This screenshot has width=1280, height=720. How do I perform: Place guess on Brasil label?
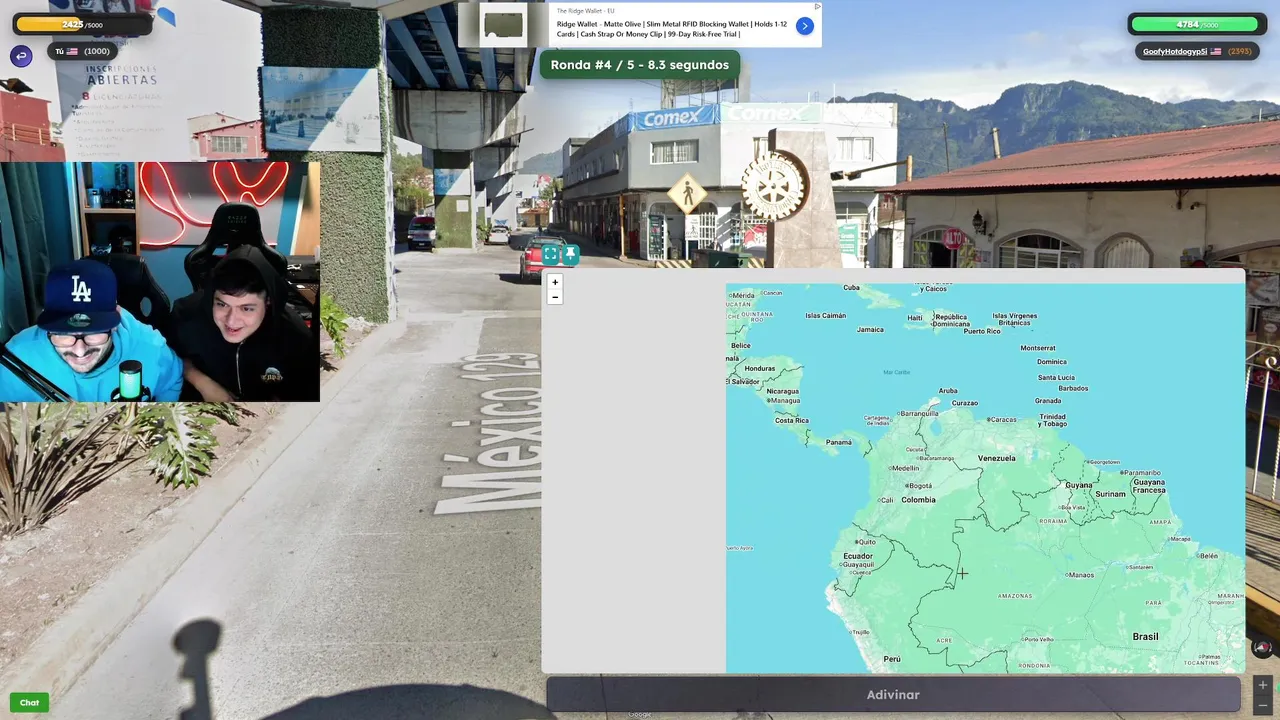[1145, 637]
